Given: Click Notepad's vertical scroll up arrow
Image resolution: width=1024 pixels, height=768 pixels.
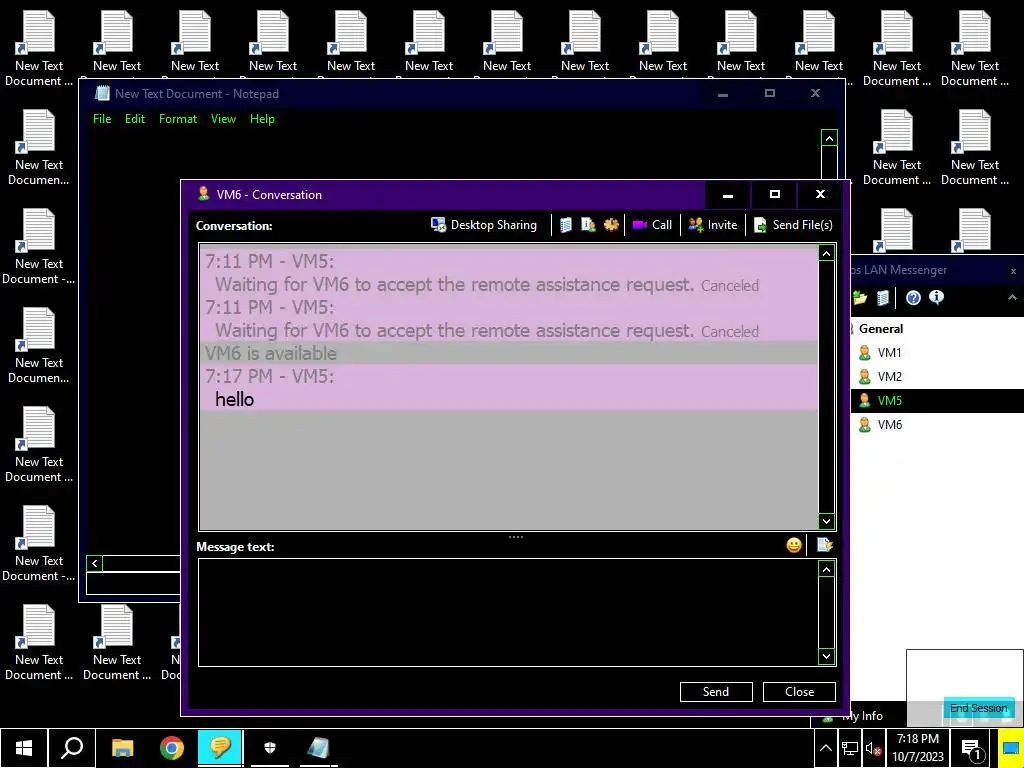Looking at the screenshot, I should pyautogui.click(x=829, y=138).
